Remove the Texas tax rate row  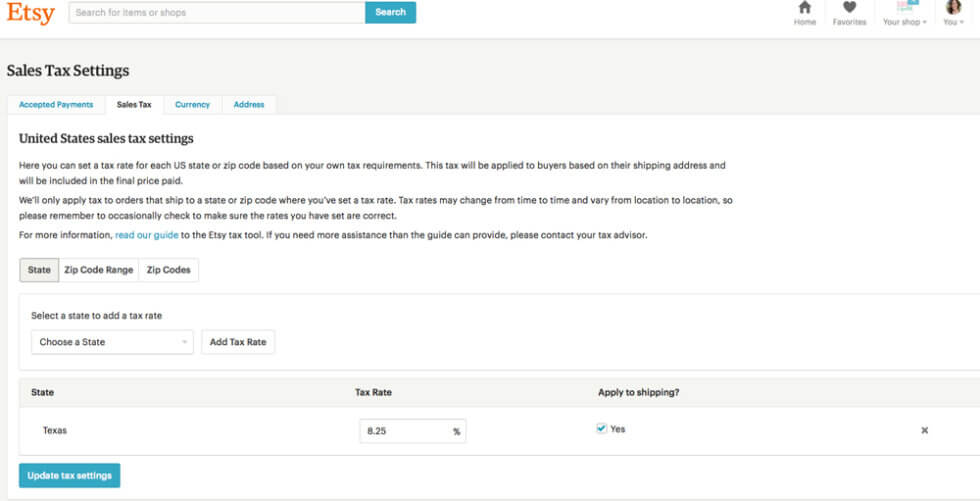pyautogui.click(x=924, y=430)
